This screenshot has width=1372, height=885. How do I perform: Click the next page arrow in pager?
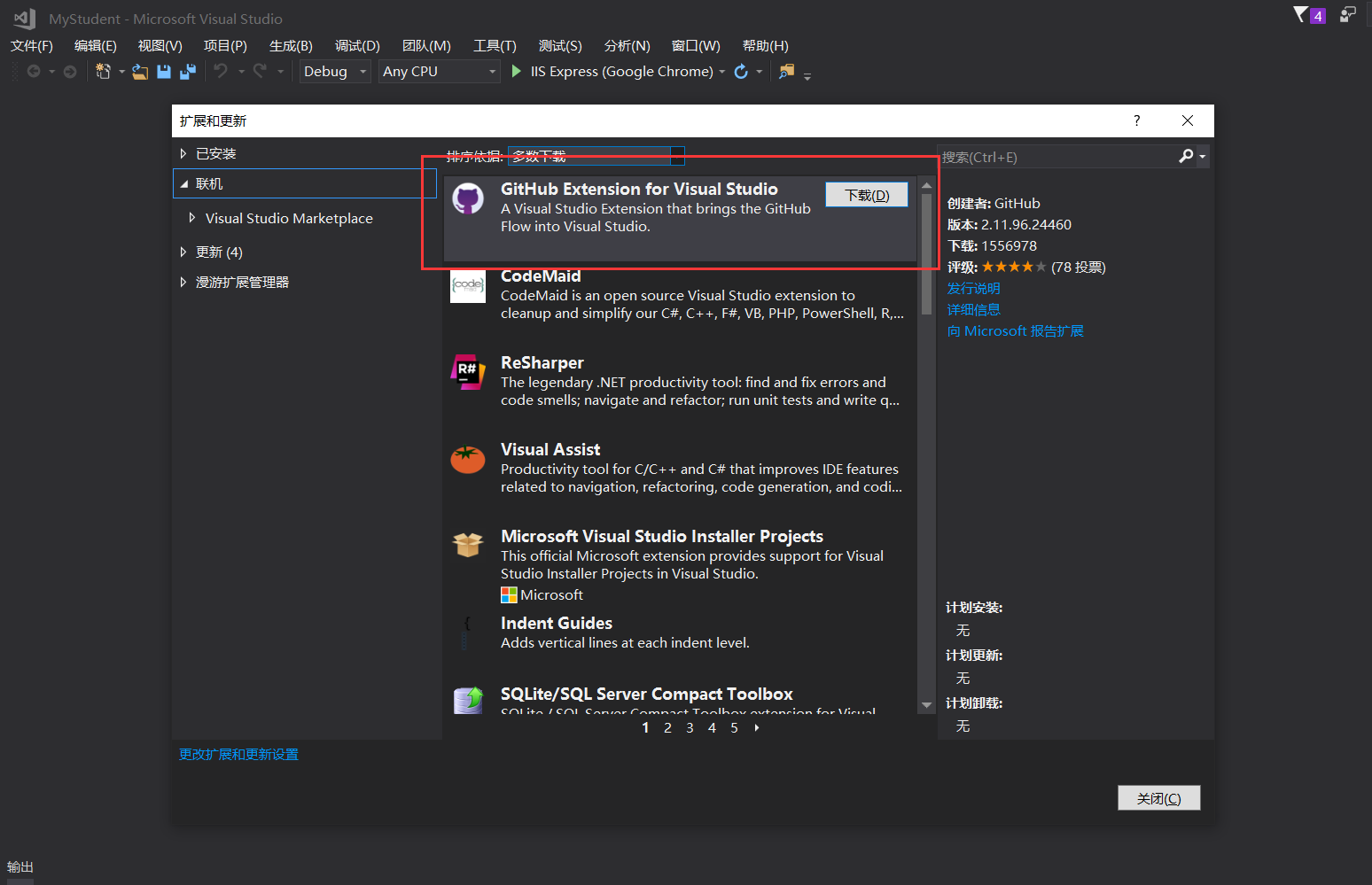point(756,727)
